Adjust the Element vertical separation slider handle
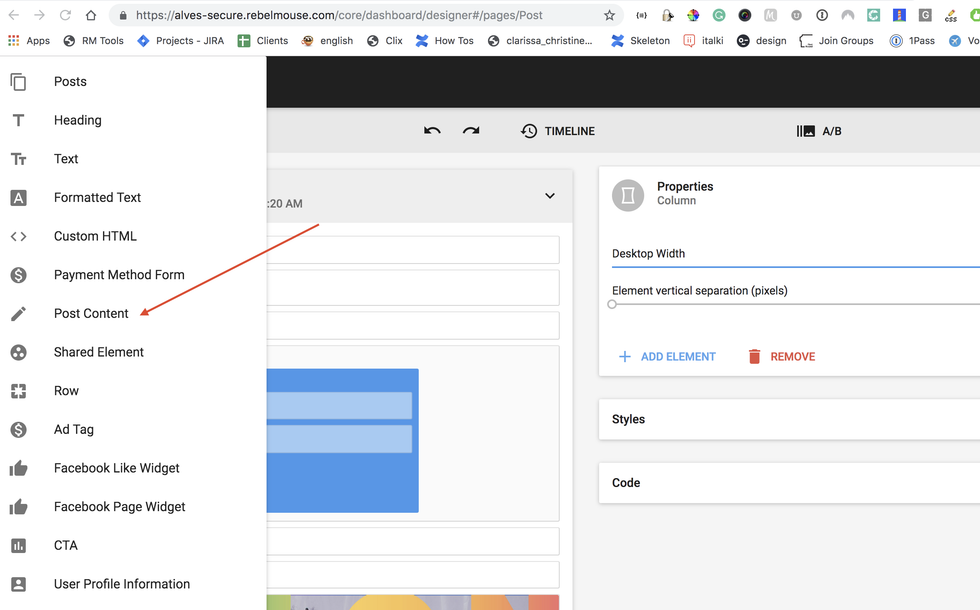980x610 pixels. pyautogui.click(x=612, y=304)
